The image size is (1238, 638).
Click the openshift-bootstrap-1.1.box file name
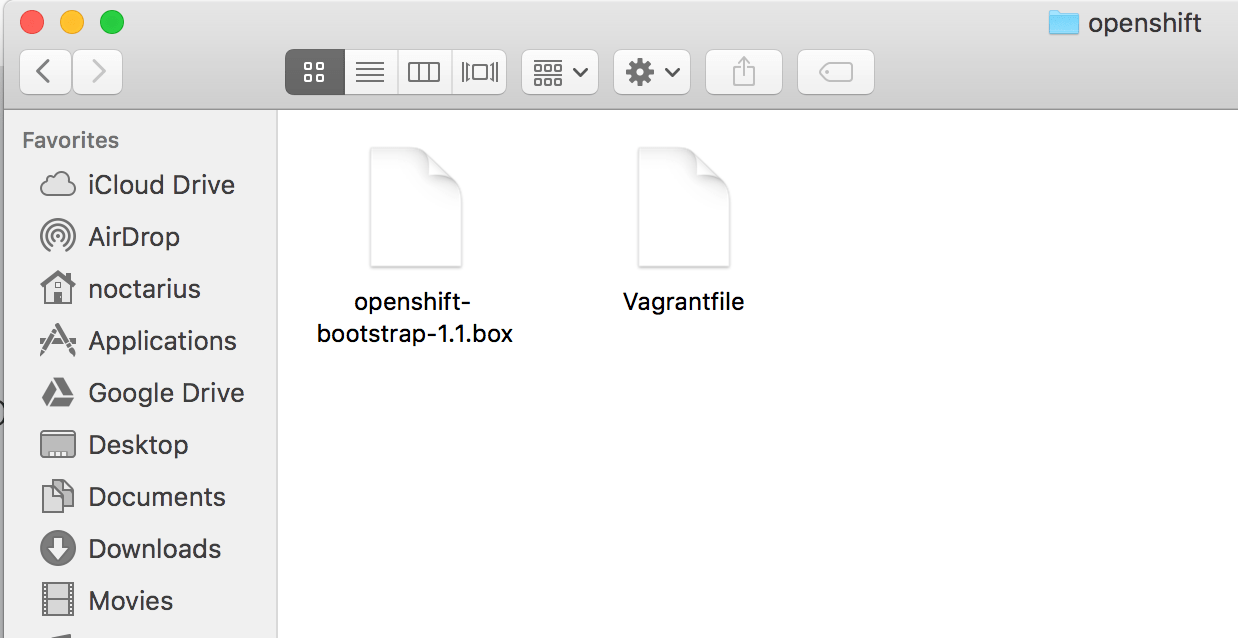point(415,318)
